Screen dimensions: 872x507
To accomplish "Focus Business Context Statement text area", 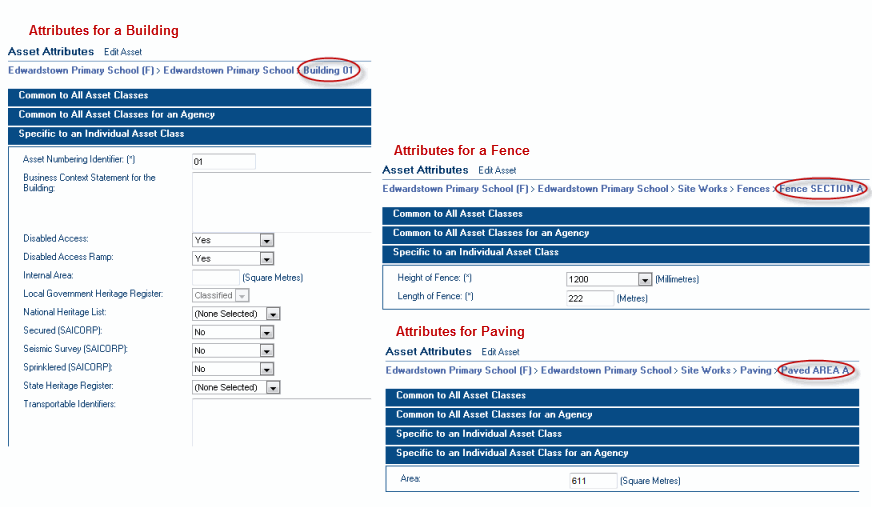I will (x=281, y=202).
